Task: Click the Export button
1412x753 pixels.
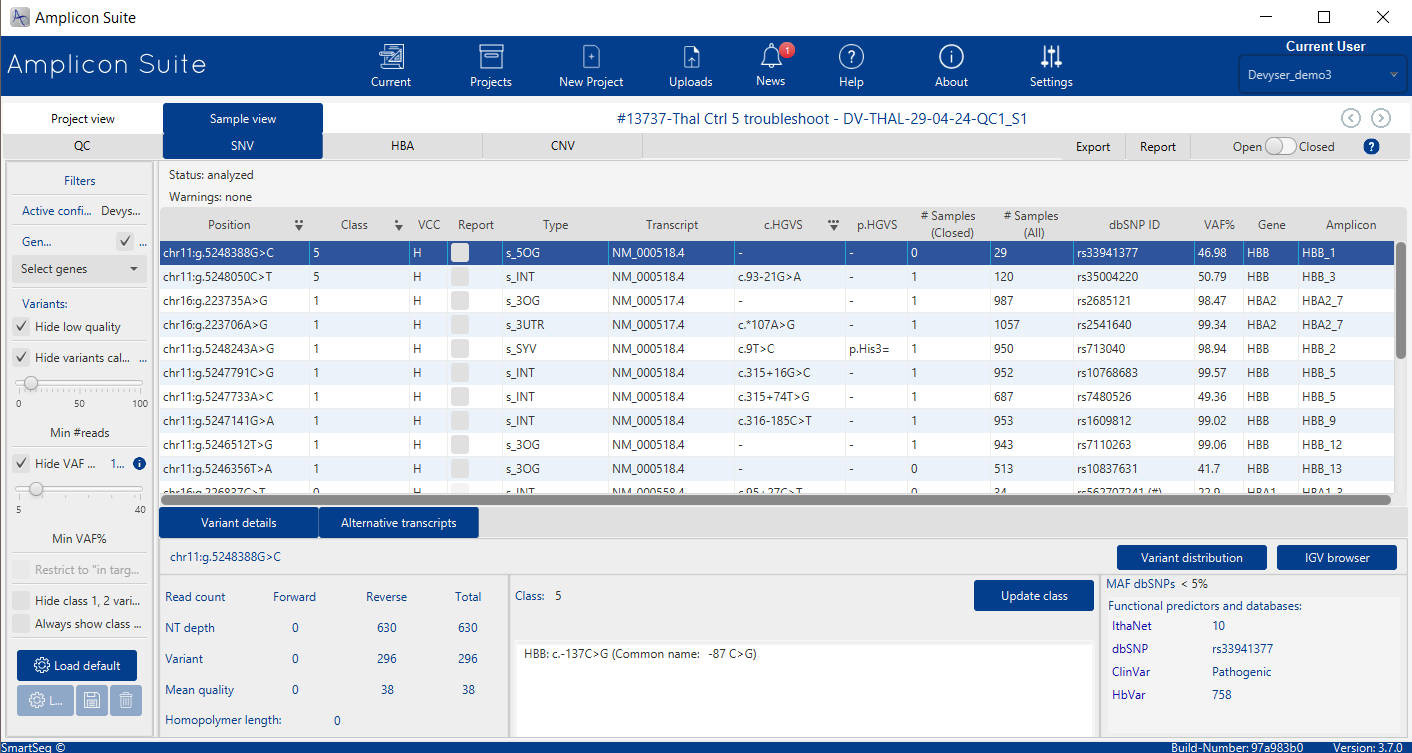Action: [1093, 147]
